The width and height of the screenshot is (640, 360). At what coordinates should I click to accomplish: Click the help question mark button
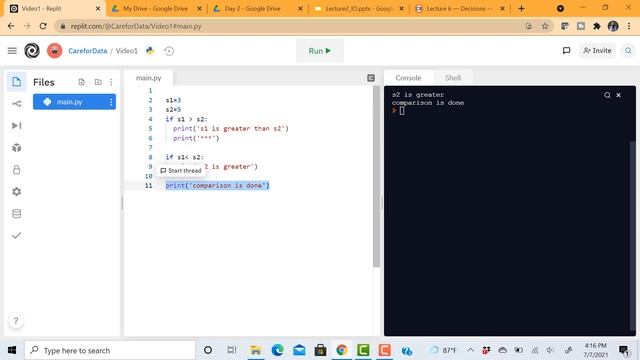pos(16,321)
